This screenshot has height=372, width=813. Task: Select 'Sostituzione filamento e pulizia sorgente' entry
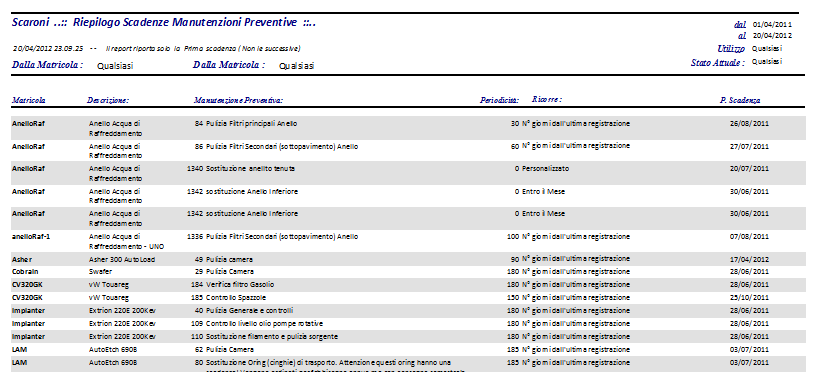pyautogui.click(x=272, y=336)
